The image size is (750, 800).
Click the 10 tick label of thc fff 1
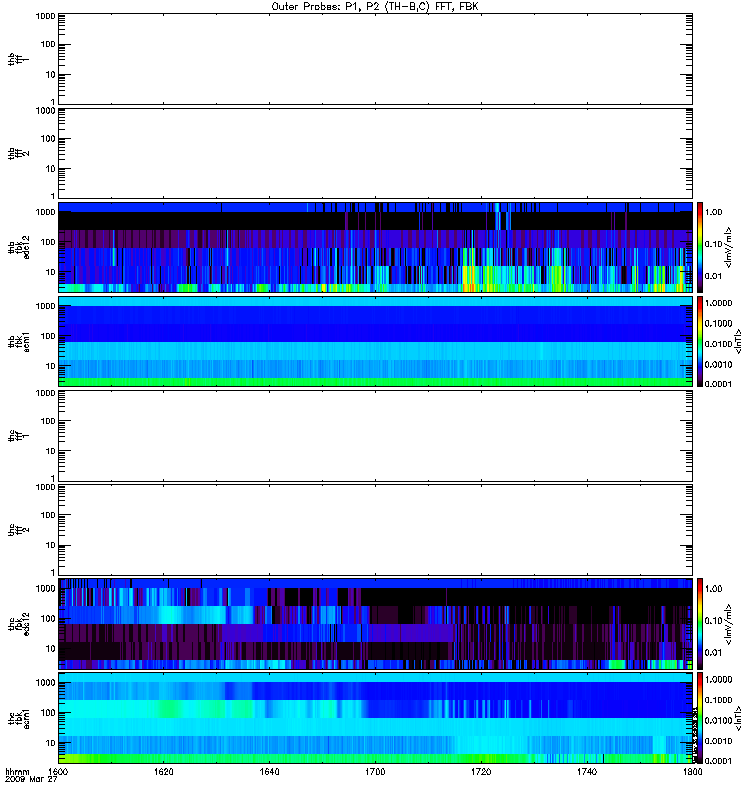tap(51, 451)
